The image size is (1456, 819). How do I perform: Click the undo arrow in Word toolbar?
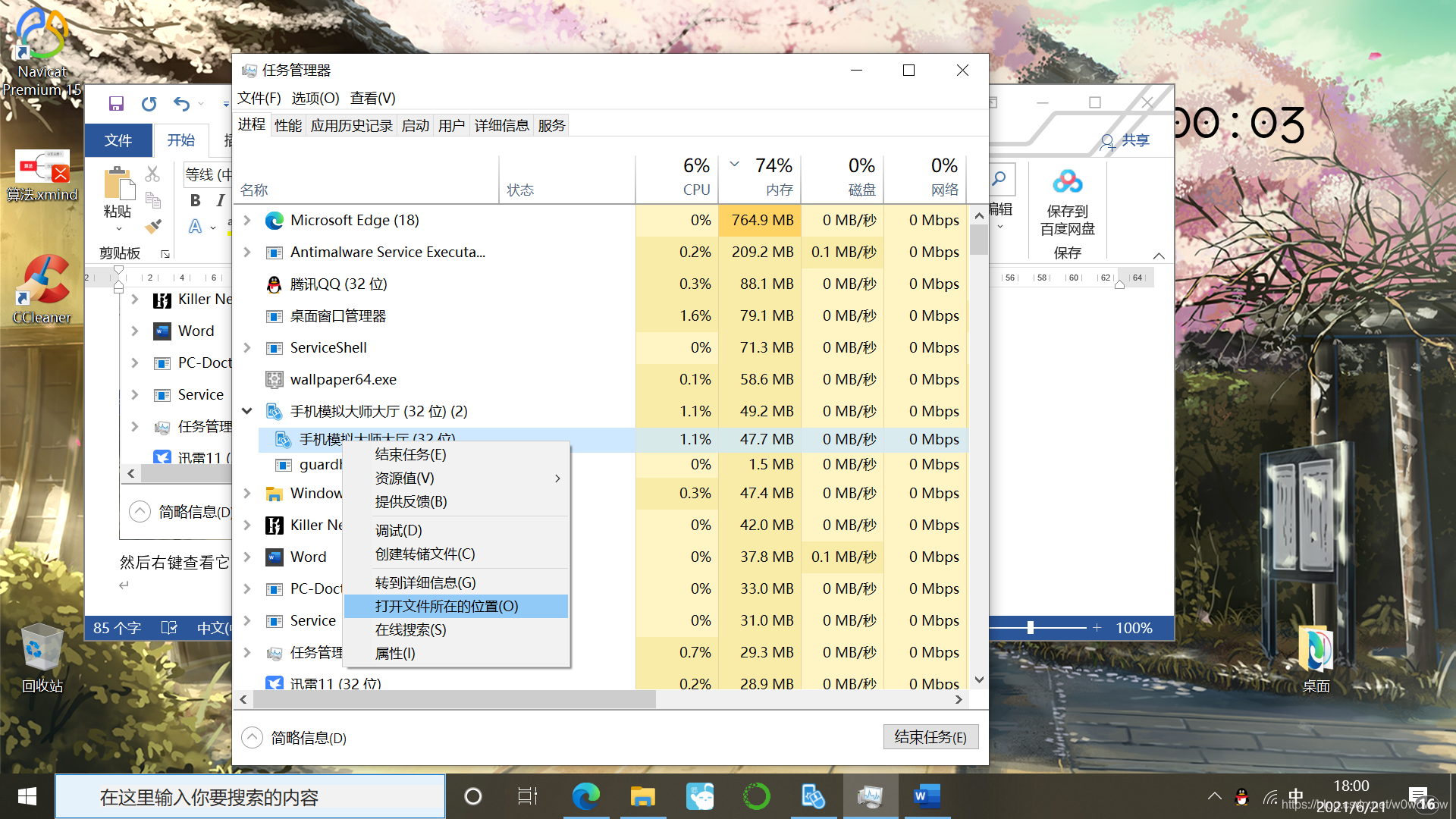pyautogui.click(x=181, y=104)
